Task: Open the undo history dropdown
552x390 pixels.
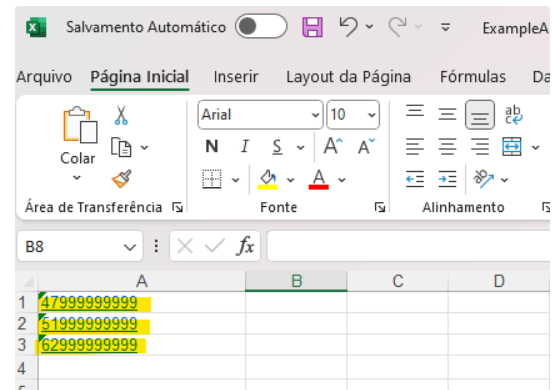Action: pos(369,26)
